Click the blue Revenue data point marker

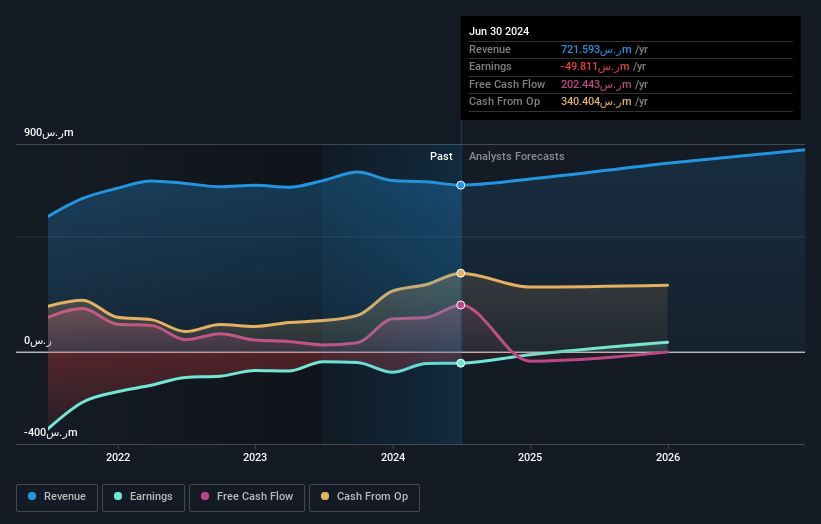click(x=461, y=185)
